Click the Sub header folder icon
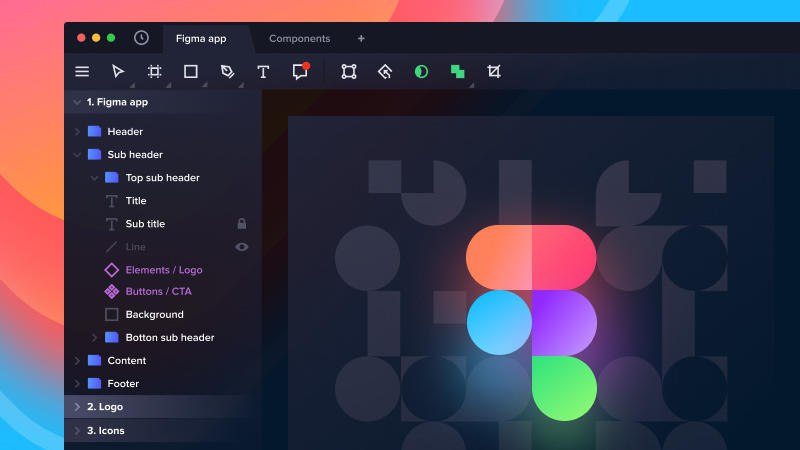 pos(94,154)
